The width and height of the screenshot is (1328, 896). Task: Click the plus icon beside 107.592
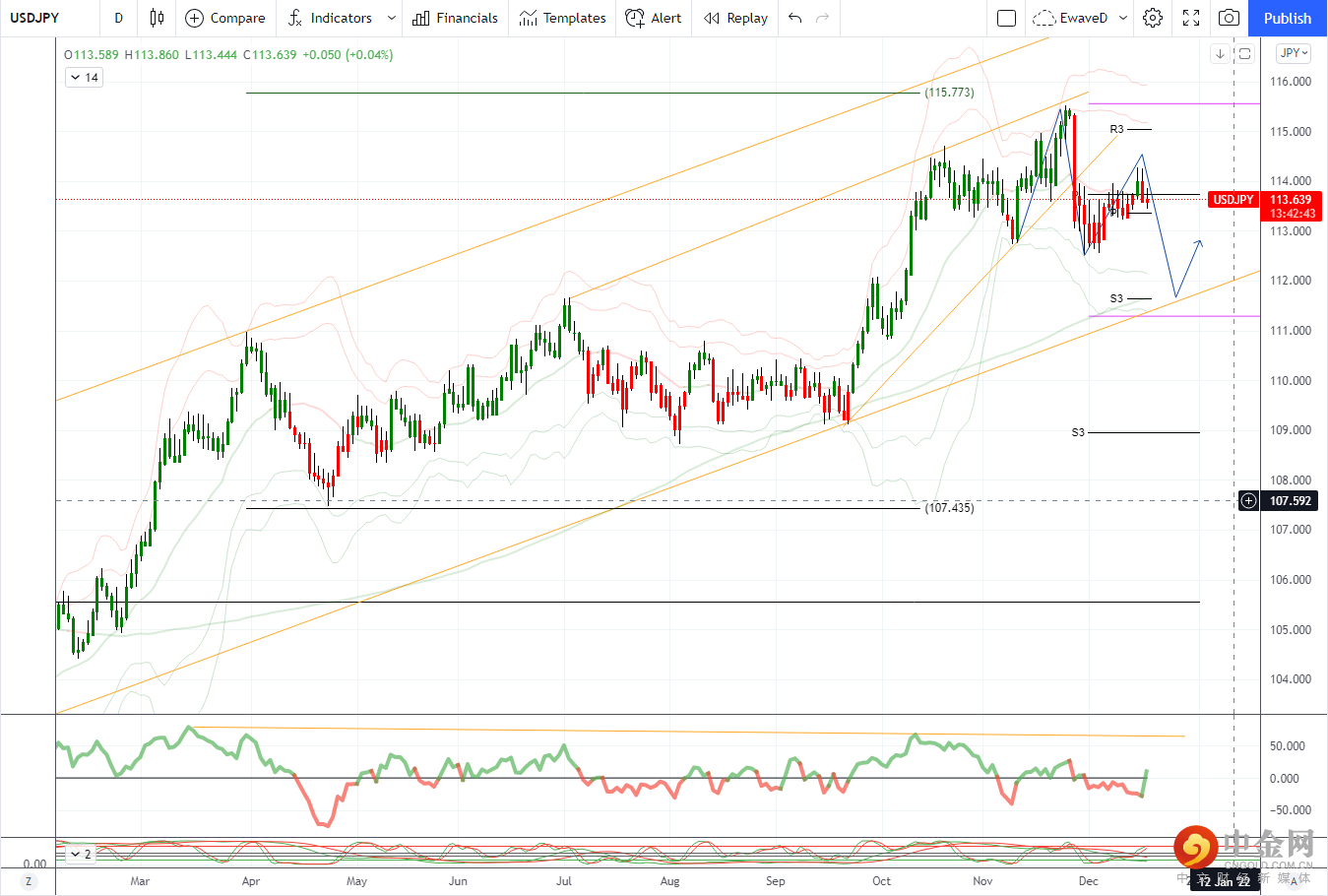[1248, 500]
